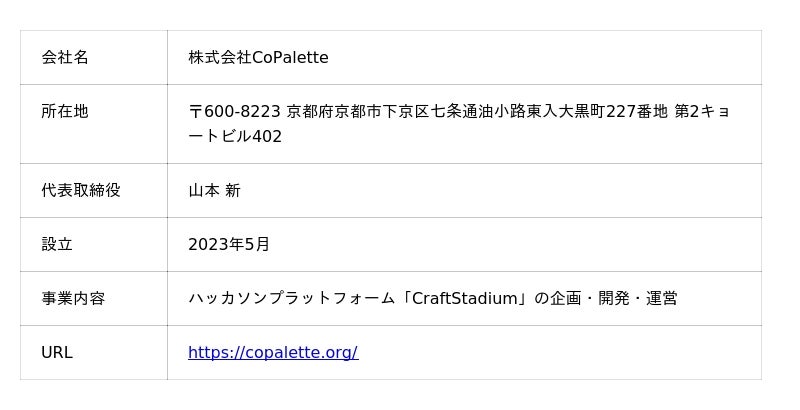Click the 京都府京都市下京区 address text
The width and height of the screenshot is (800, 410).
(x=350, y=111)
